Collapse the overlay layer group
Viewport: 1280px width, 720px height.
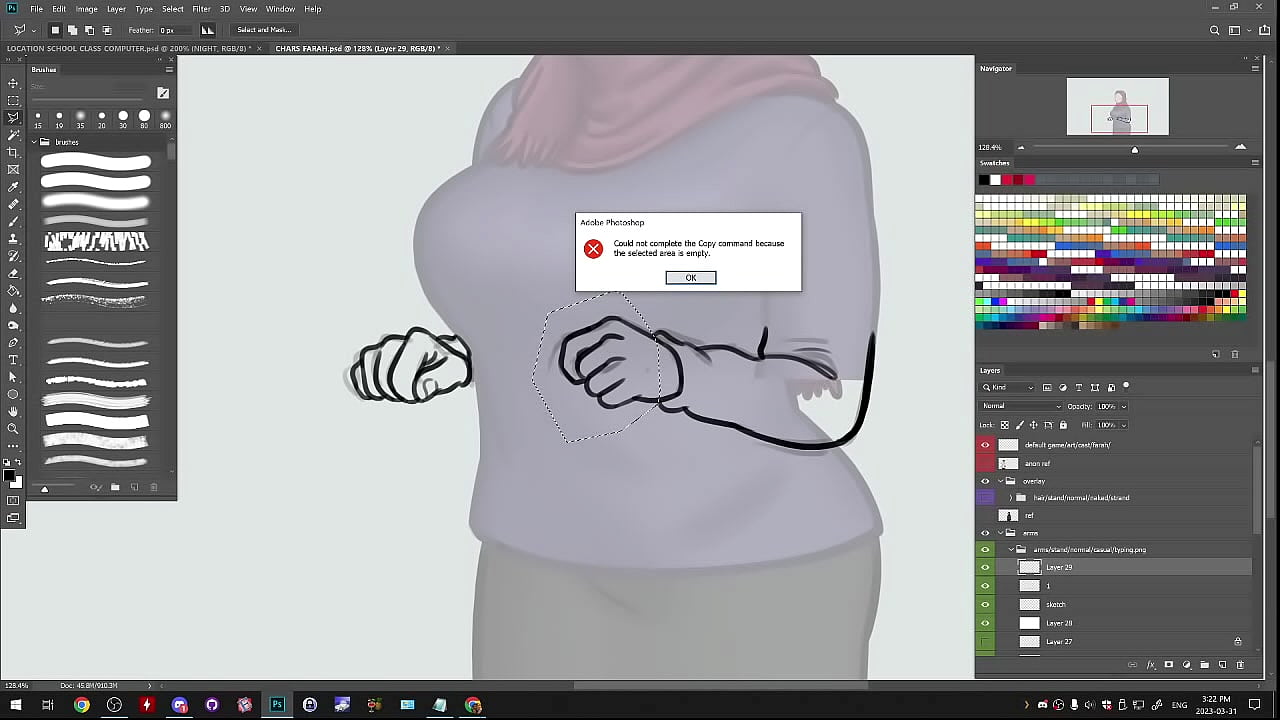(999, 481)
